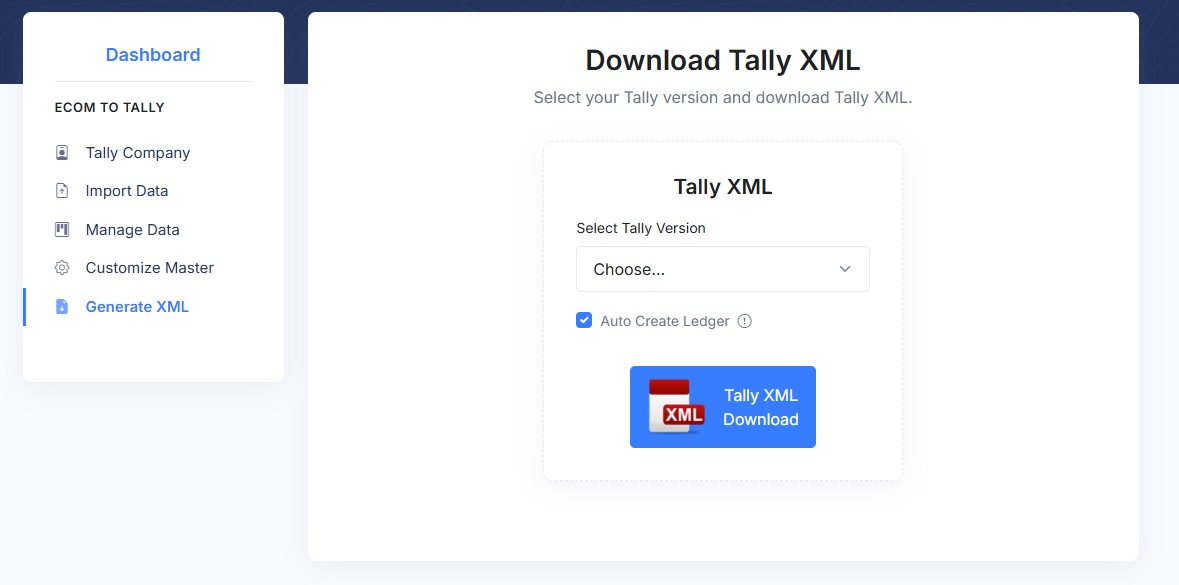
Task: Click the Generate XML file icon
Action: 62,307
